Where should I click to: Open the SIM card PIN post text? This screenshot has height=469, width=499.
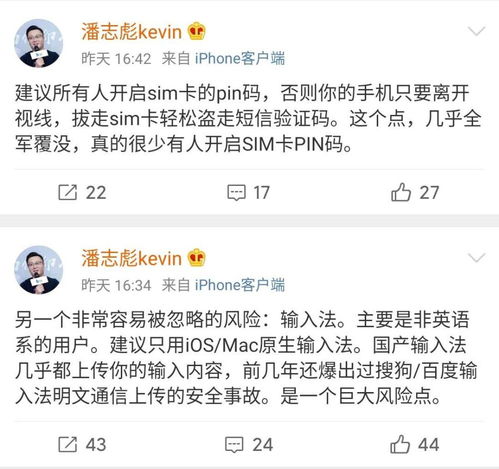click(x=248, y=118)
